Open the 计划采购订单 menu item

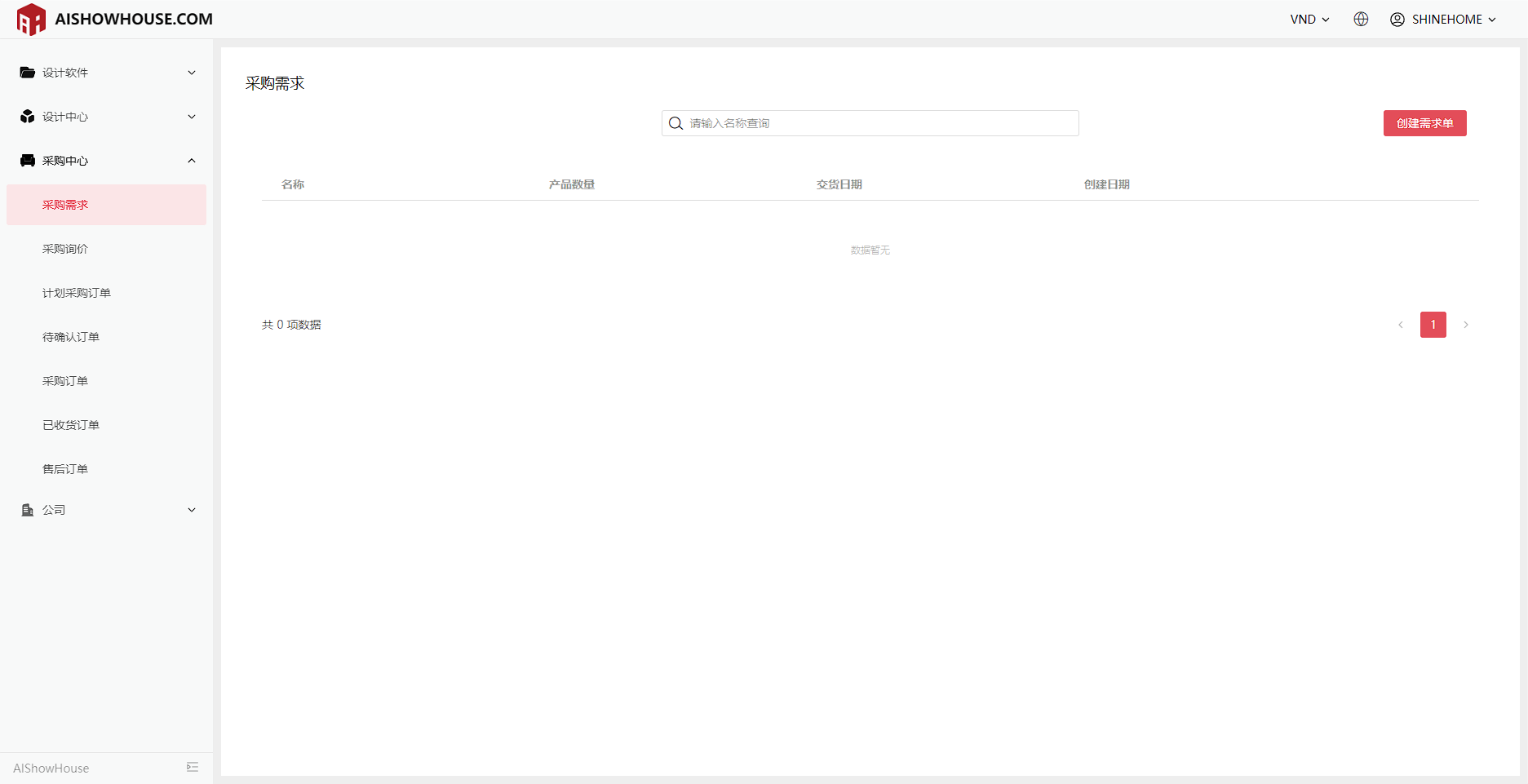point(106,293)
